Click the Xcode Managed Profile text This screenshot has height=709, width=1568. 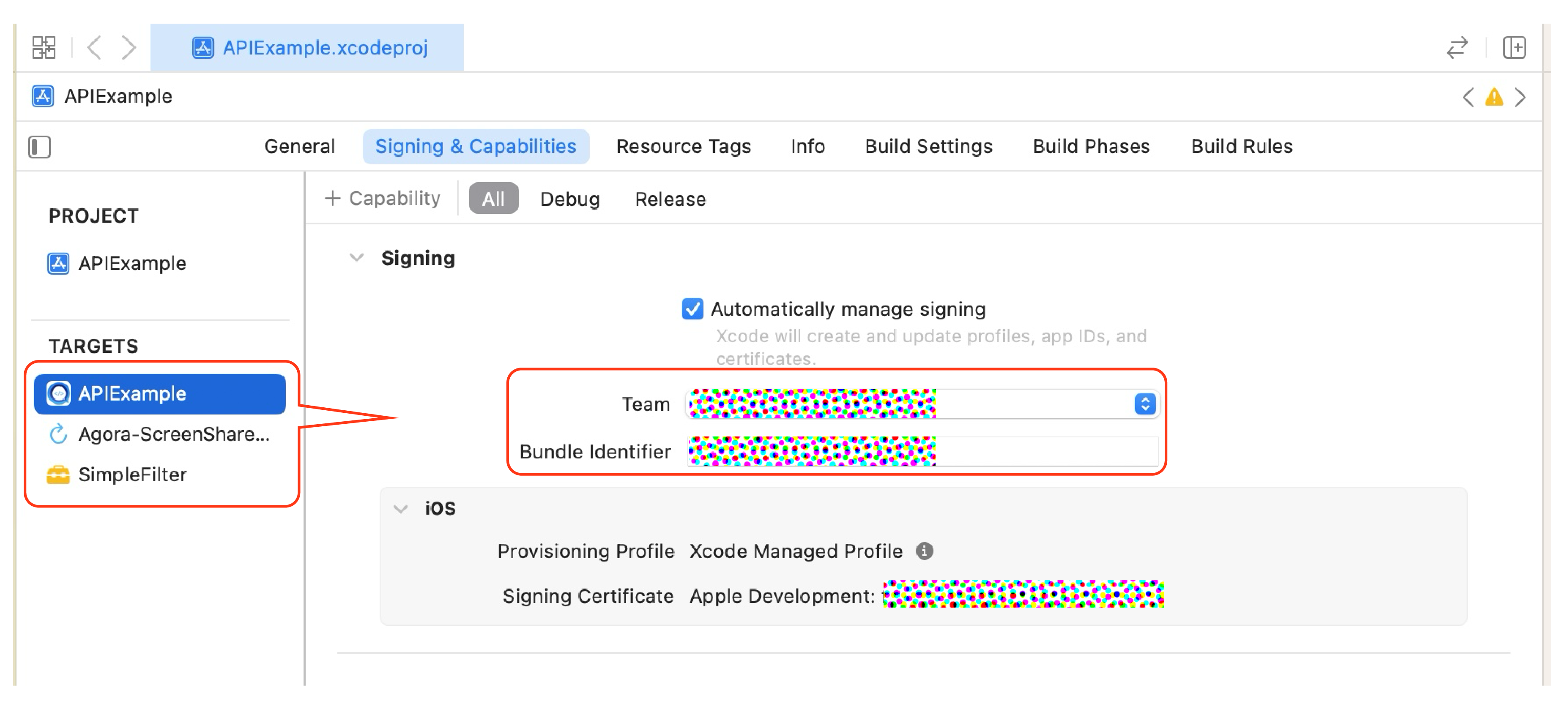coord(796,551)
